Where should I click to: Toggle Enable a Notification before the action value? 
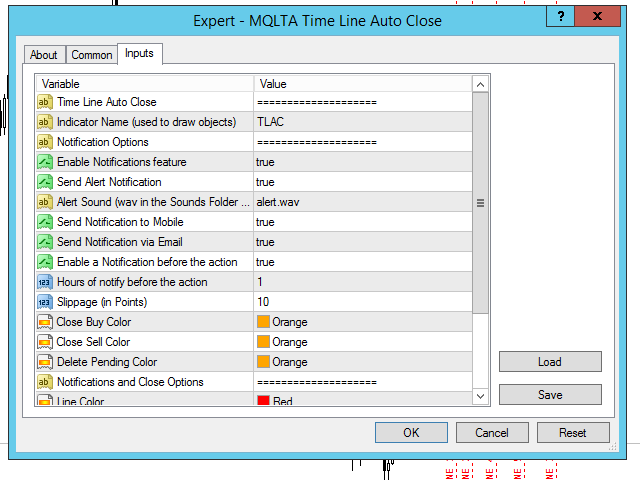pyautogui.click(x=265, y=262)
